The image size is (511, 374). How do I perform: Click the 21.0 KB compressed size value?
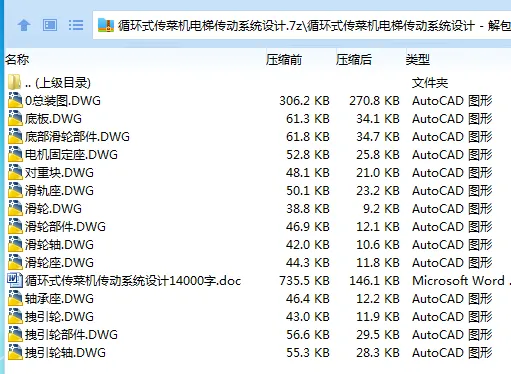point(378,173)
